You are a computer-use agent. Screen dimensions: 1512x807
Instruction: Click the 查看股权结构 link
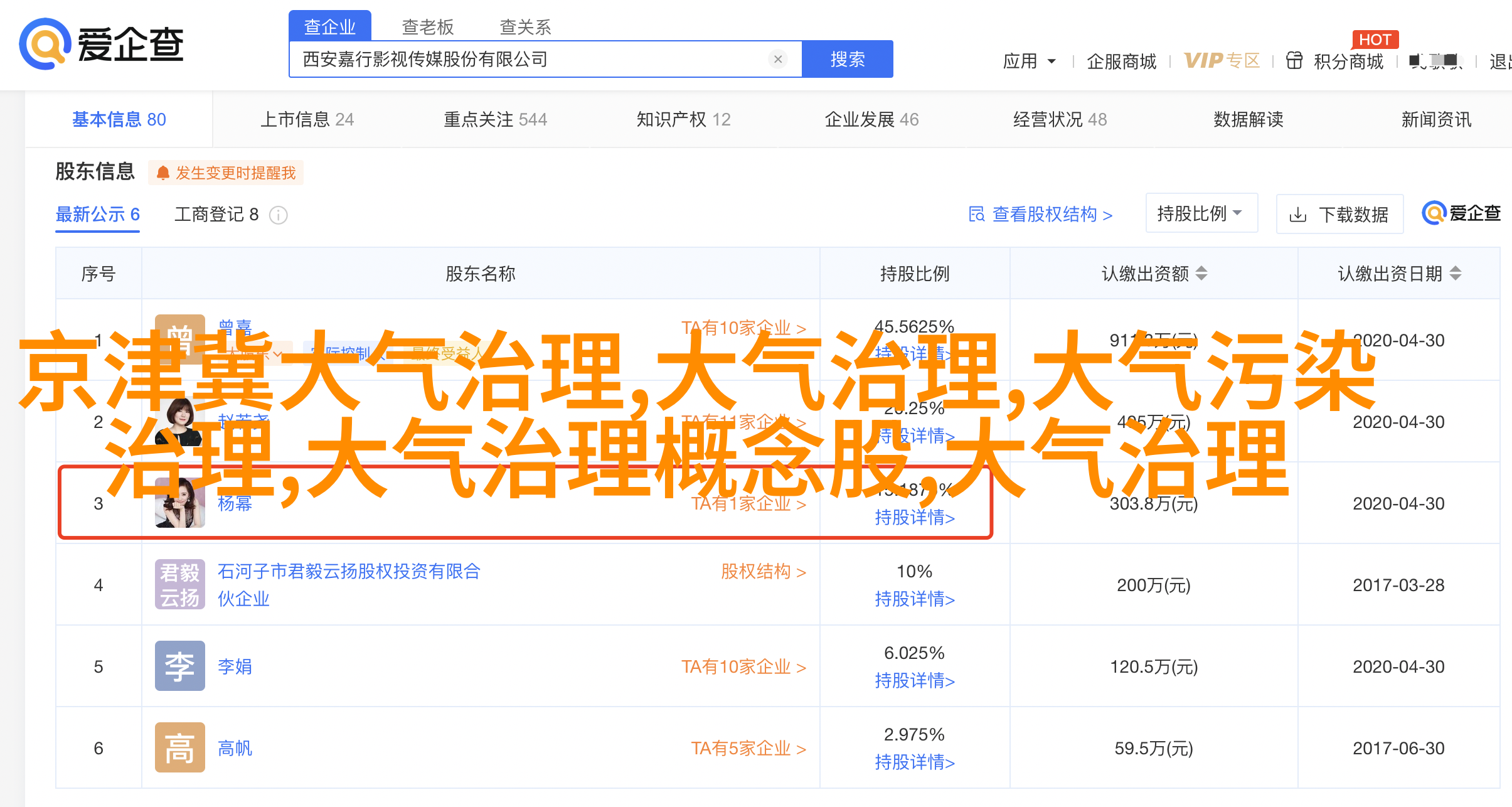[1052, 215]
